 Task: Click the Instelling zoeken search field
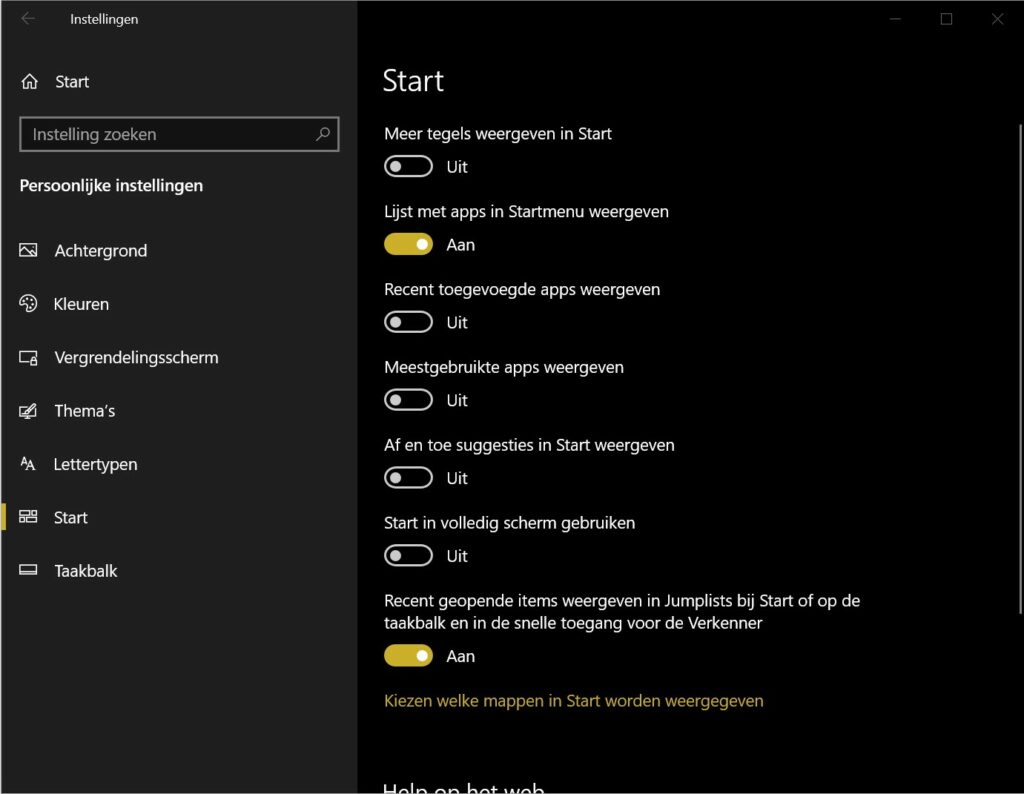coord(179,134)
